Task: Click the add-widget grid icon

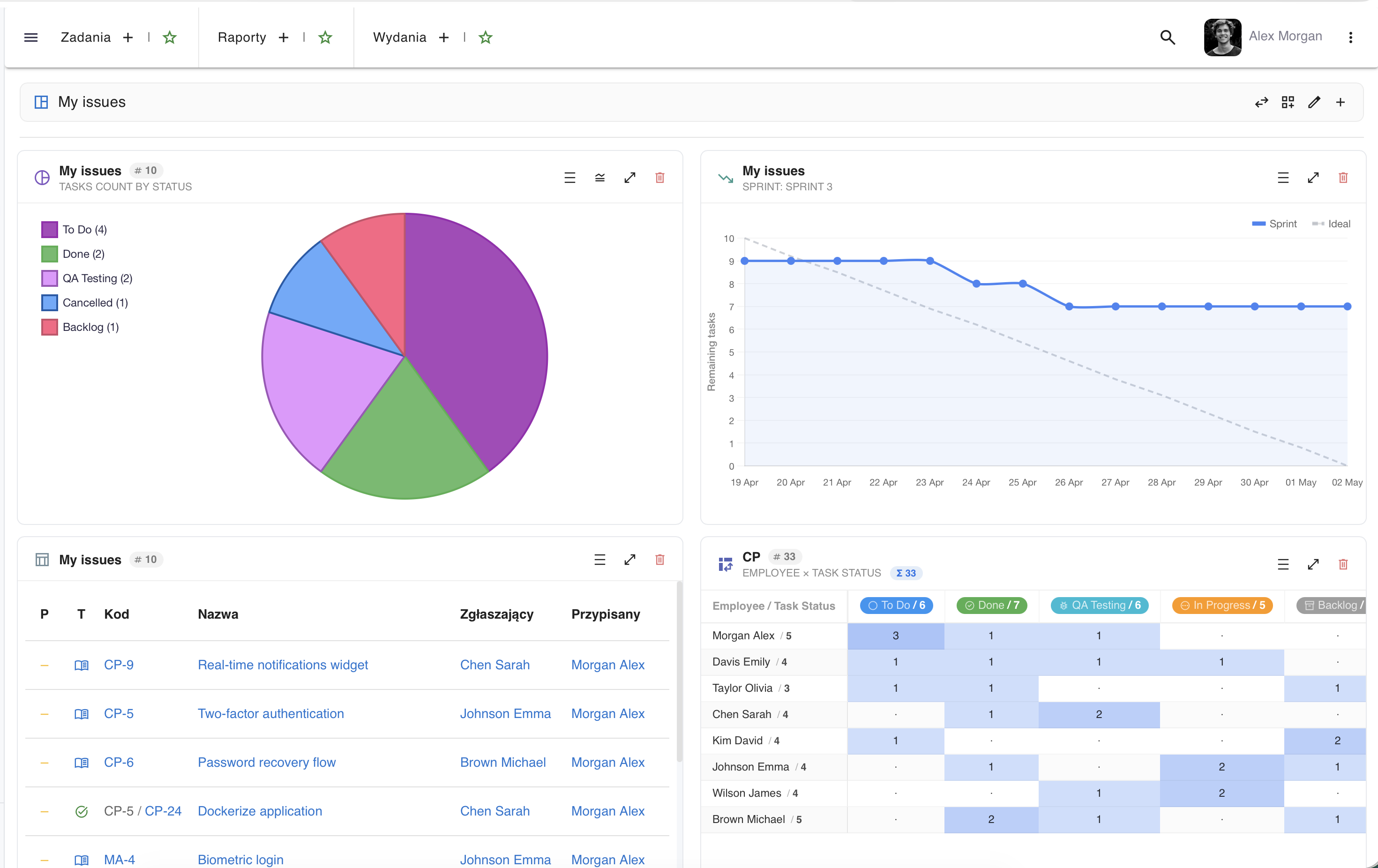Action: pos(1288,103)
